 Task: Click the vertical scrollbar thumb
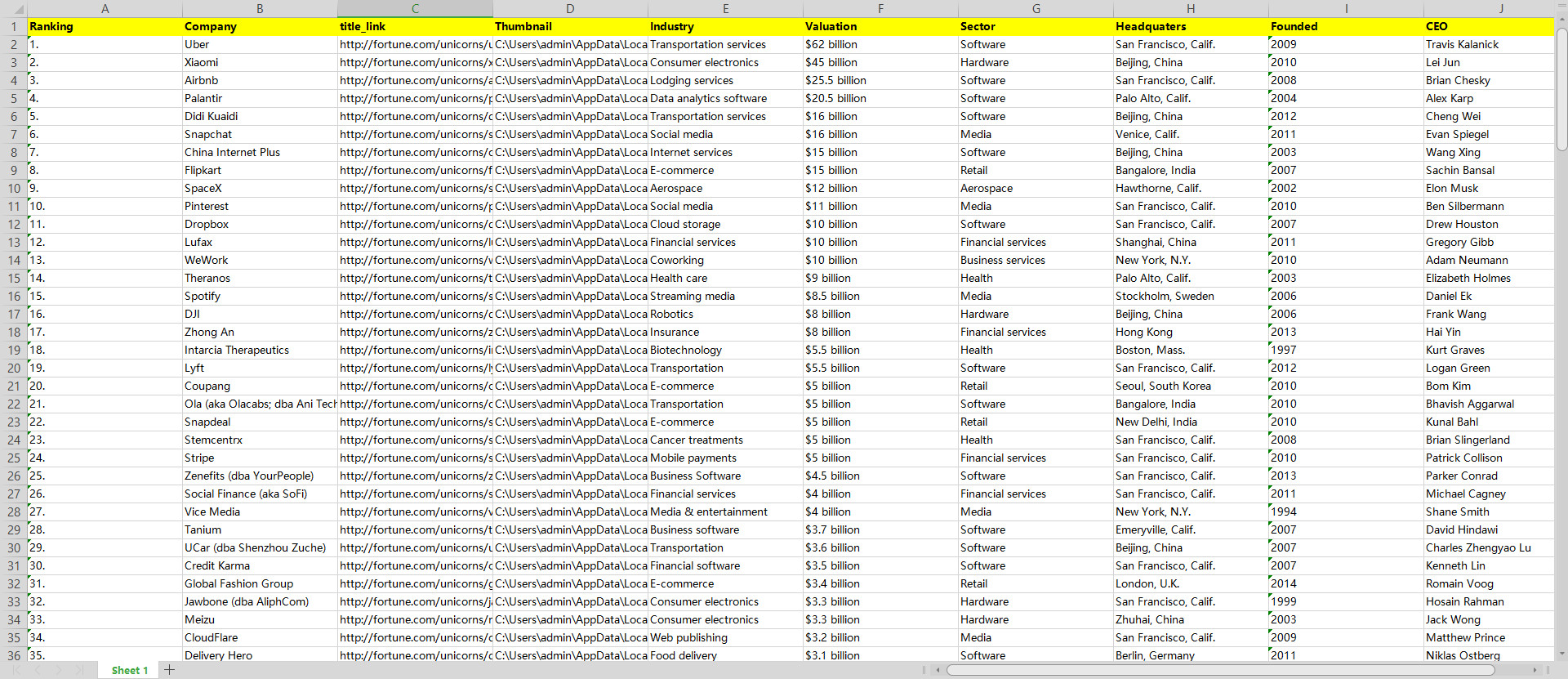(x=1561, y=90)
